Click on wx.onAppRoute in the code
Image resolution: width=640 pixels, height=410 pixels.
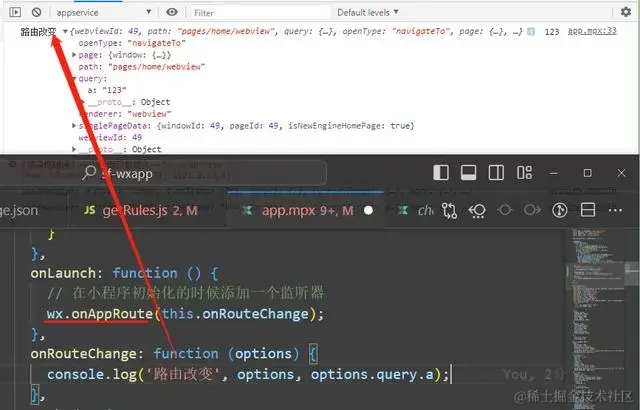pyautogui.click(x=99, y=314)
